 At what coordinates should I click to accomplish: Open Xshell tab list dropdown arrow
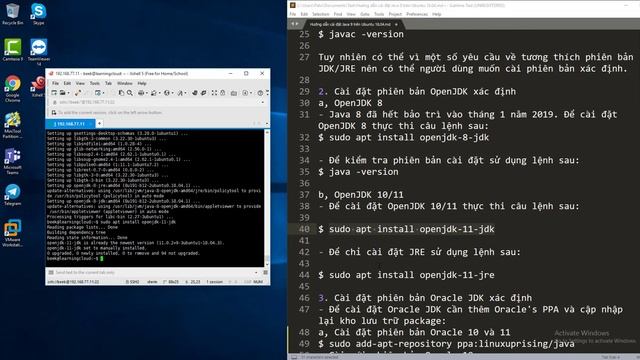pyautogui.click(x=267, y=123)
